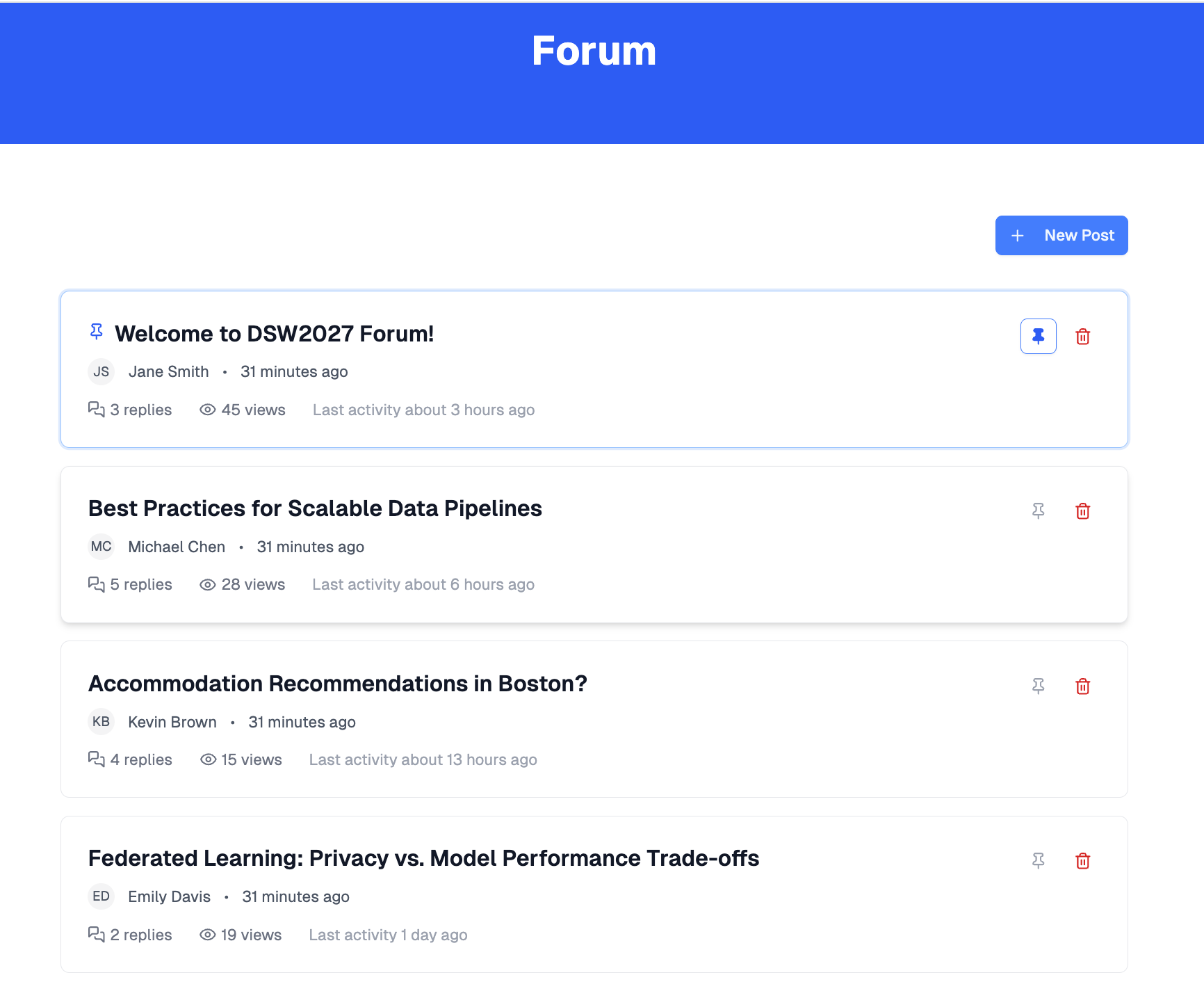Click Kevin Brown's KB avatar
Viewport: 1204px width, 982px height.
coord(101,722)
